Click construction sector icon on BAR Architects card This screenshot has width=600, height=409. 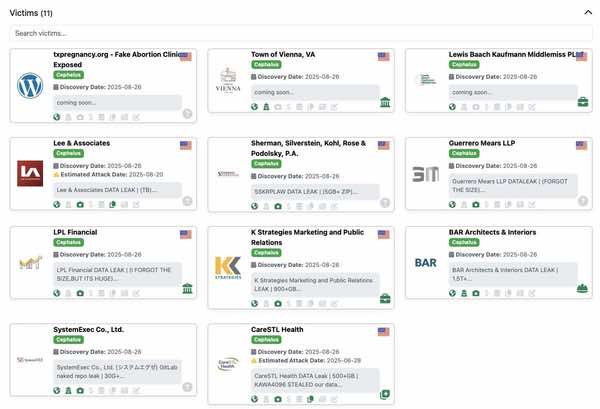582,288
